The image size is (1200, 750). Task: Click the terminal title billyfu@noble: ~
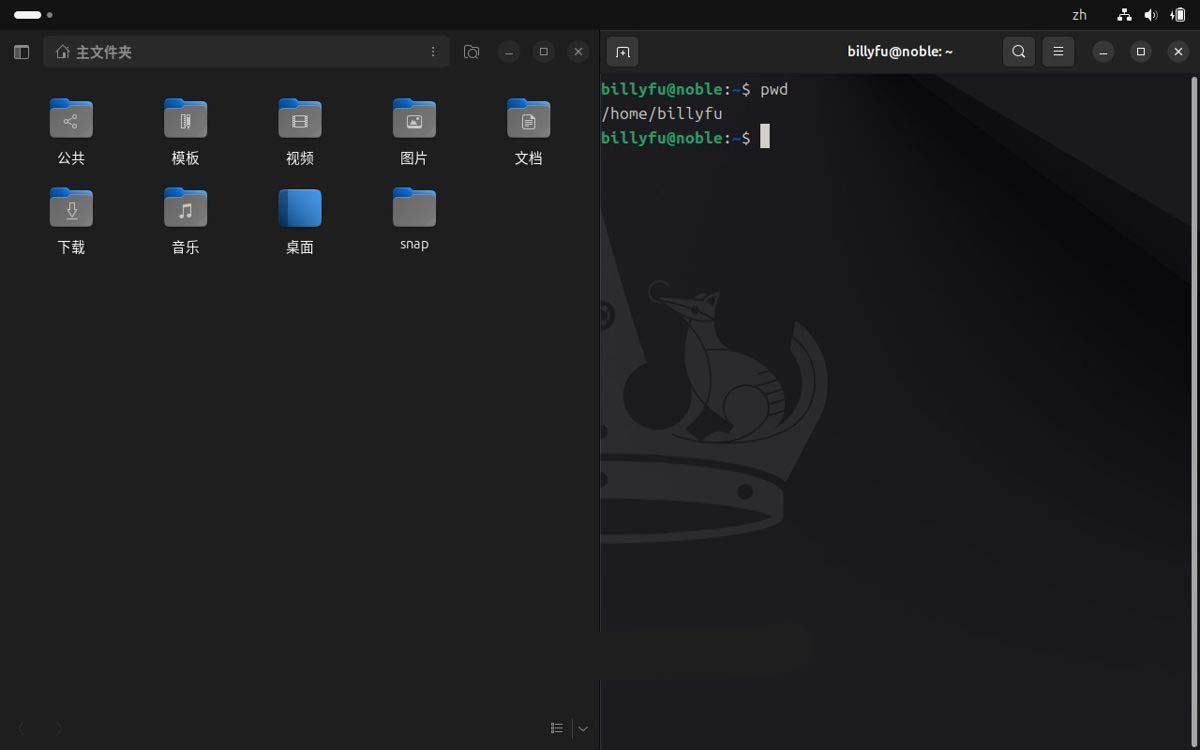tap(900, 52)
